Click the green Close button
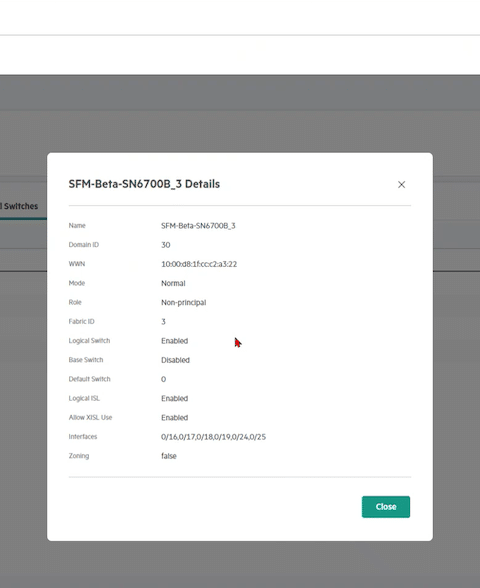This screenshot has width=480, height=588. [x=386, y=507]
